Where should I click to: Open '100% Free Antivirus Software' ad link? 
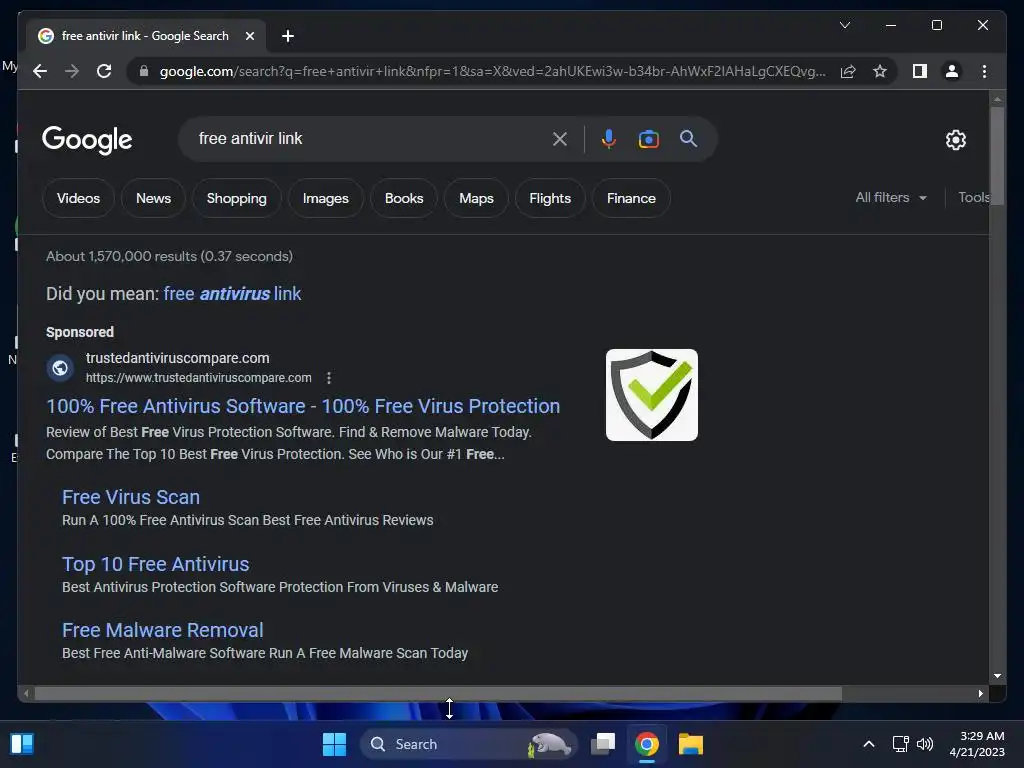click(303, 406)
